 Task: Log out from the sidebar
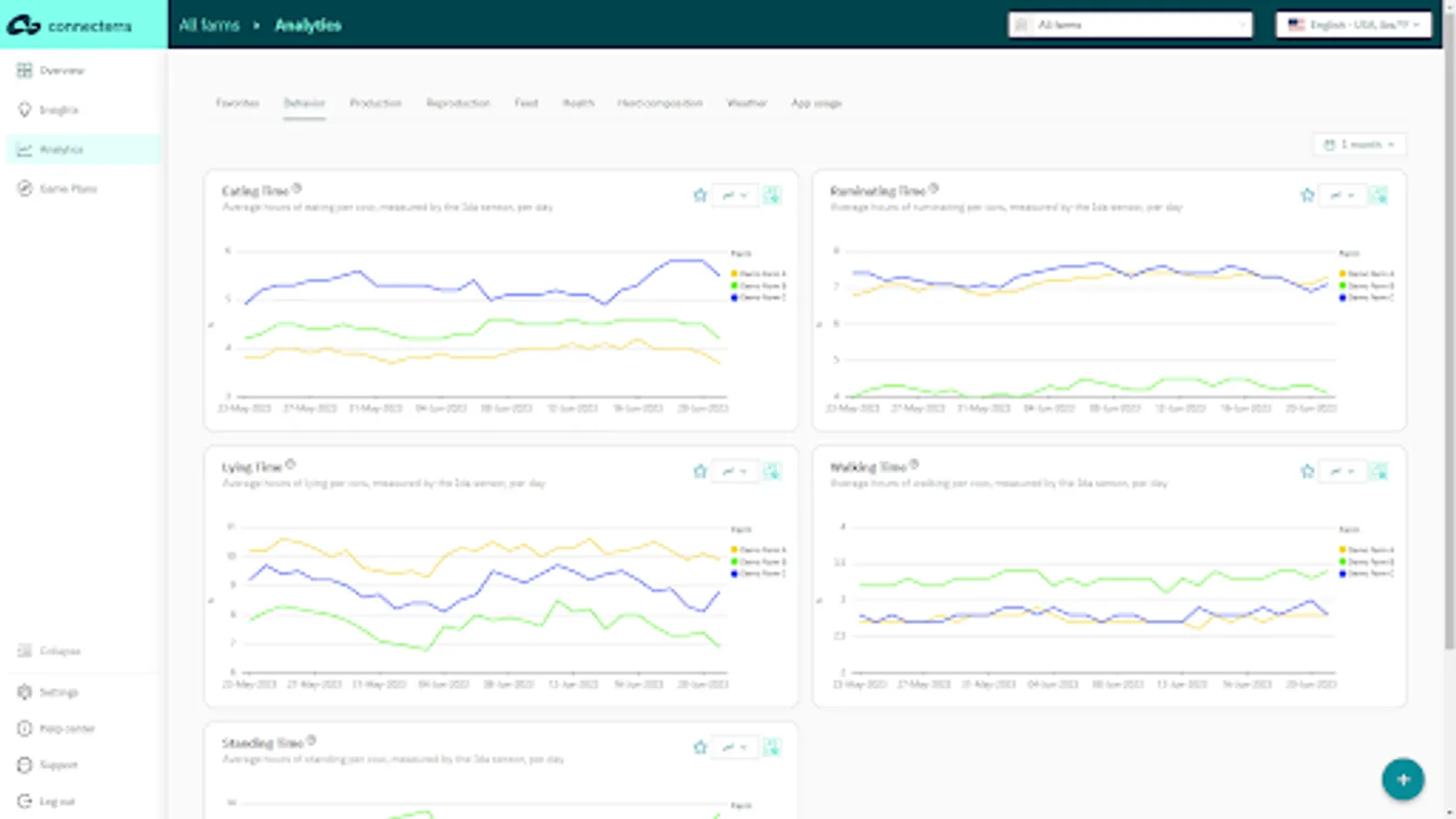coord(56,802)
